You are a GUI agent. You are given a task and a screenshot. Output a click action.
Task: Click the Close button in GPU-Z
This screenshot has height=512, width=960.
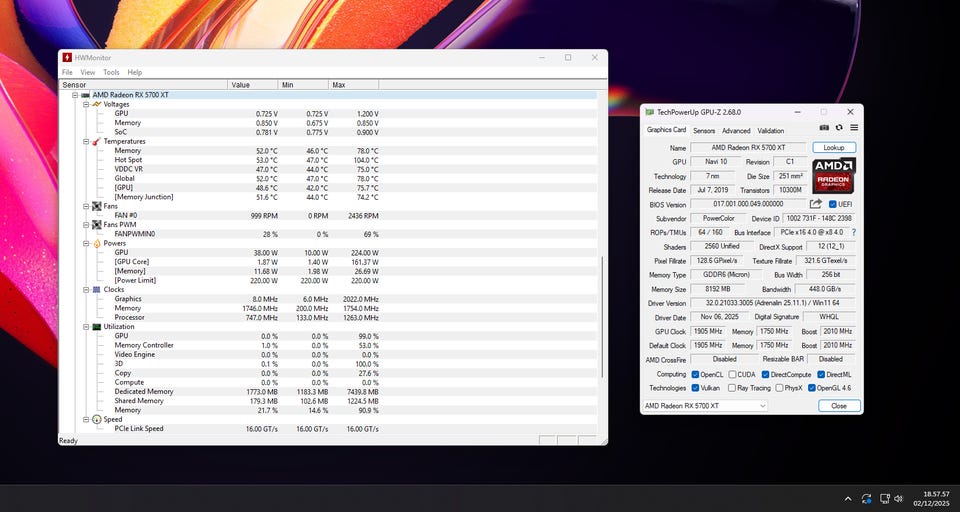click(x=838, y=406)
